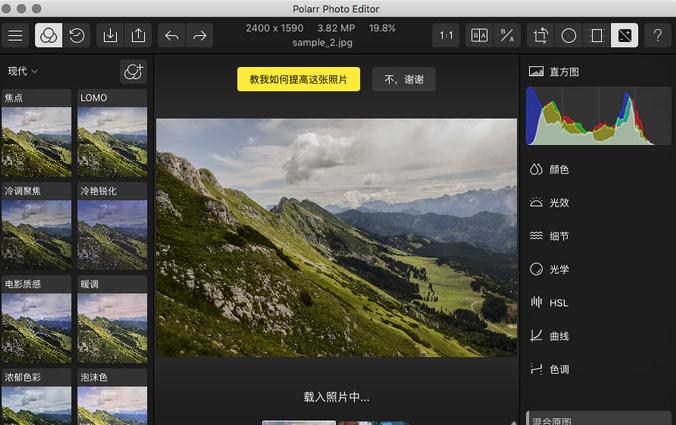The height and width of the screenshot is (425, 676).
Task: Click the 19.8% zoom value
Action: (x=382, y=28)
